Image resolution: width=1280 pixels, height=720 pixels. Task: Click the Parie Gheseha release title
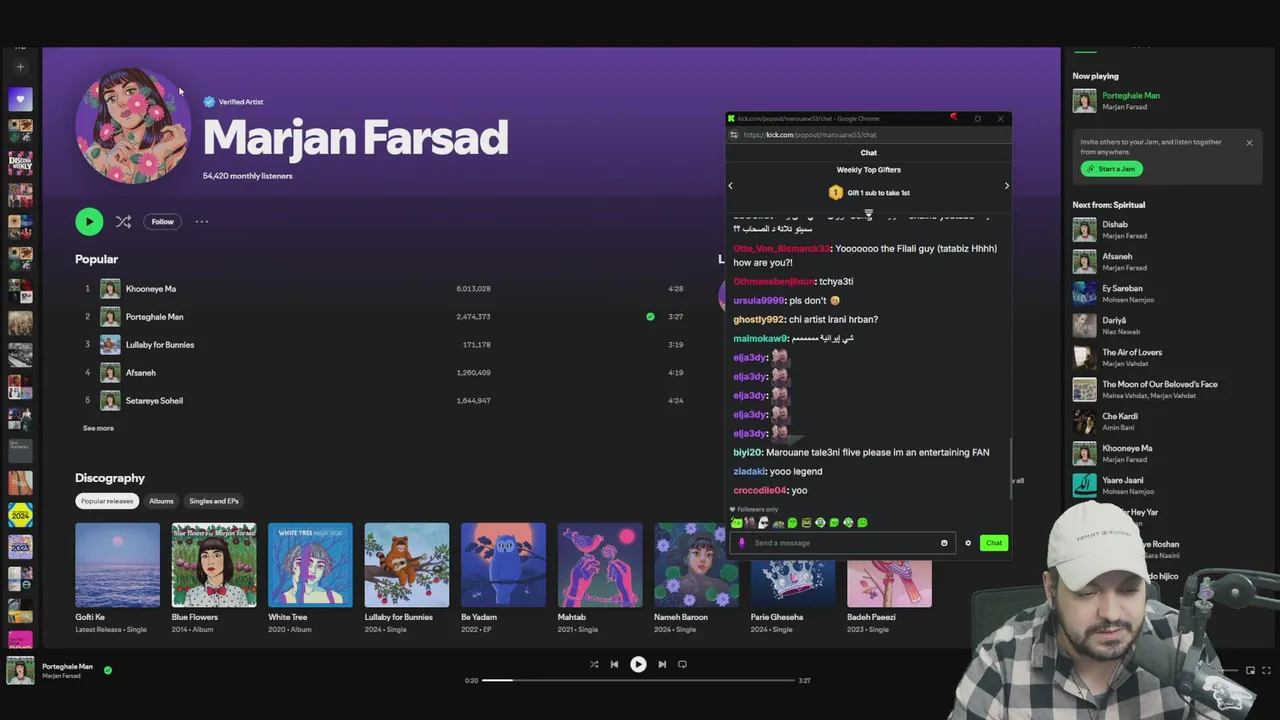pos(777,617)
